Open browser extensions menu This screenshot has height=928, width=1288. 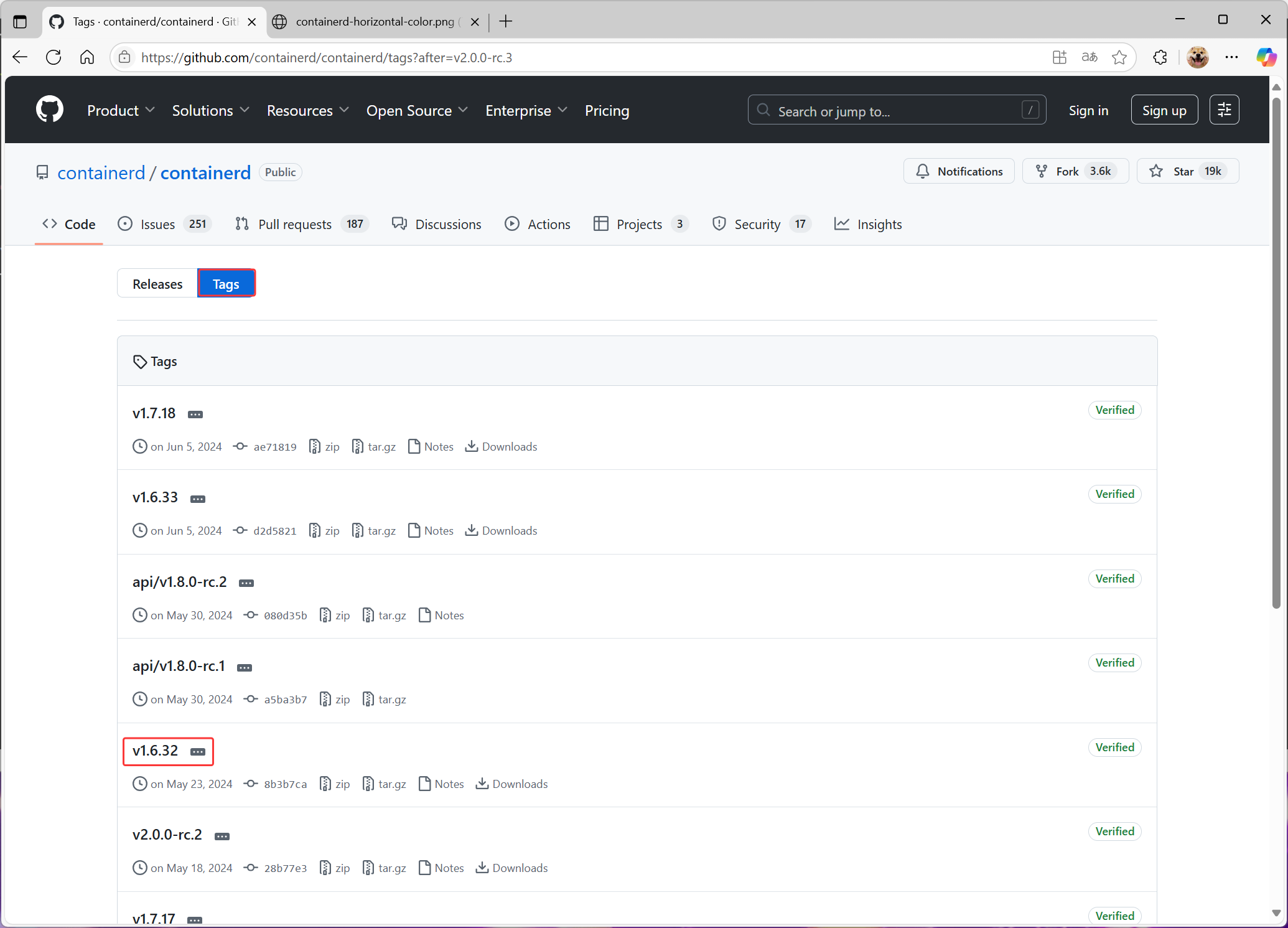pos(1160,57)
